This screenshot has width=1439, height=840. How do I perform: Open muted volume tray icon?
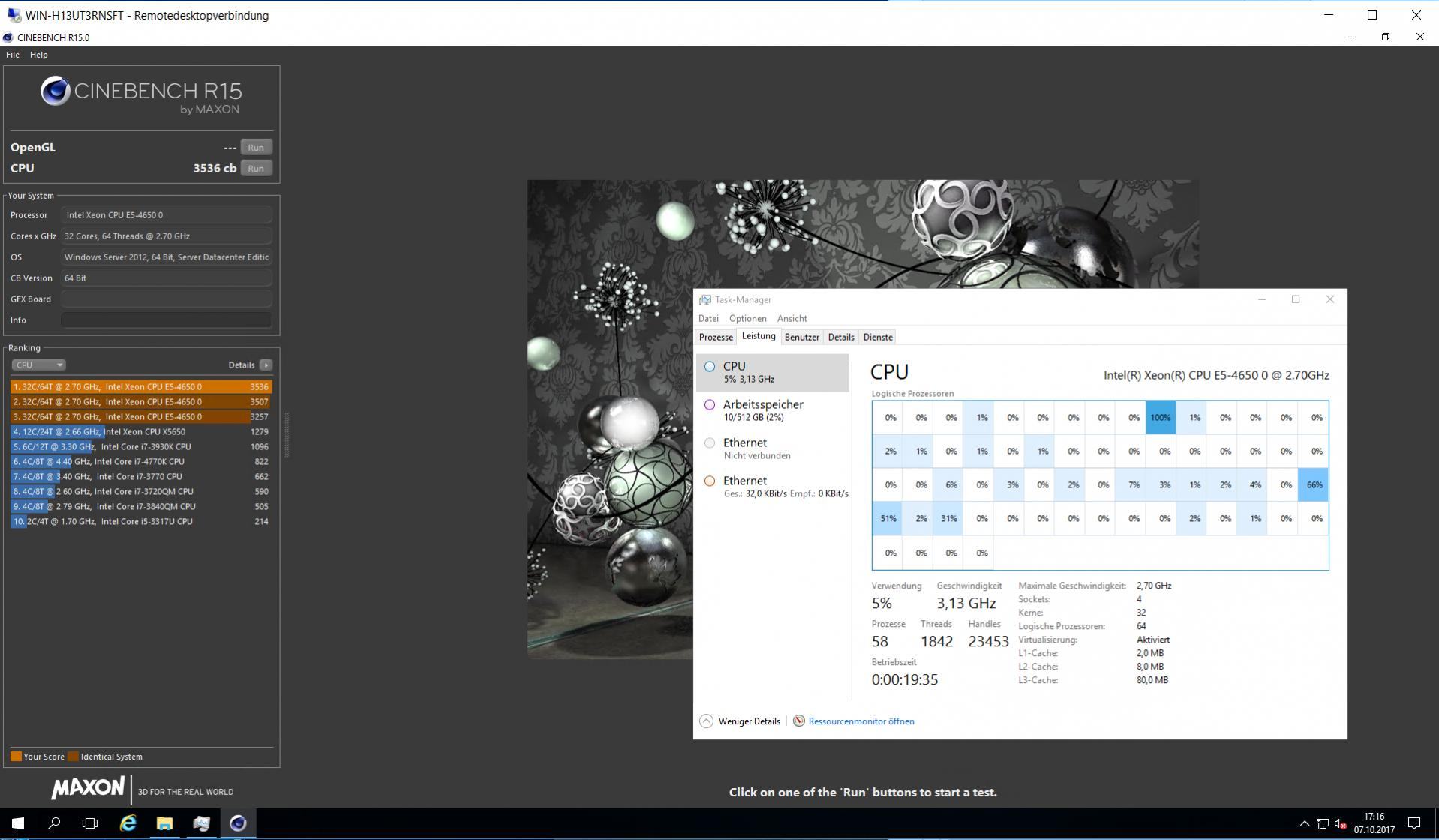point(1341,823)
